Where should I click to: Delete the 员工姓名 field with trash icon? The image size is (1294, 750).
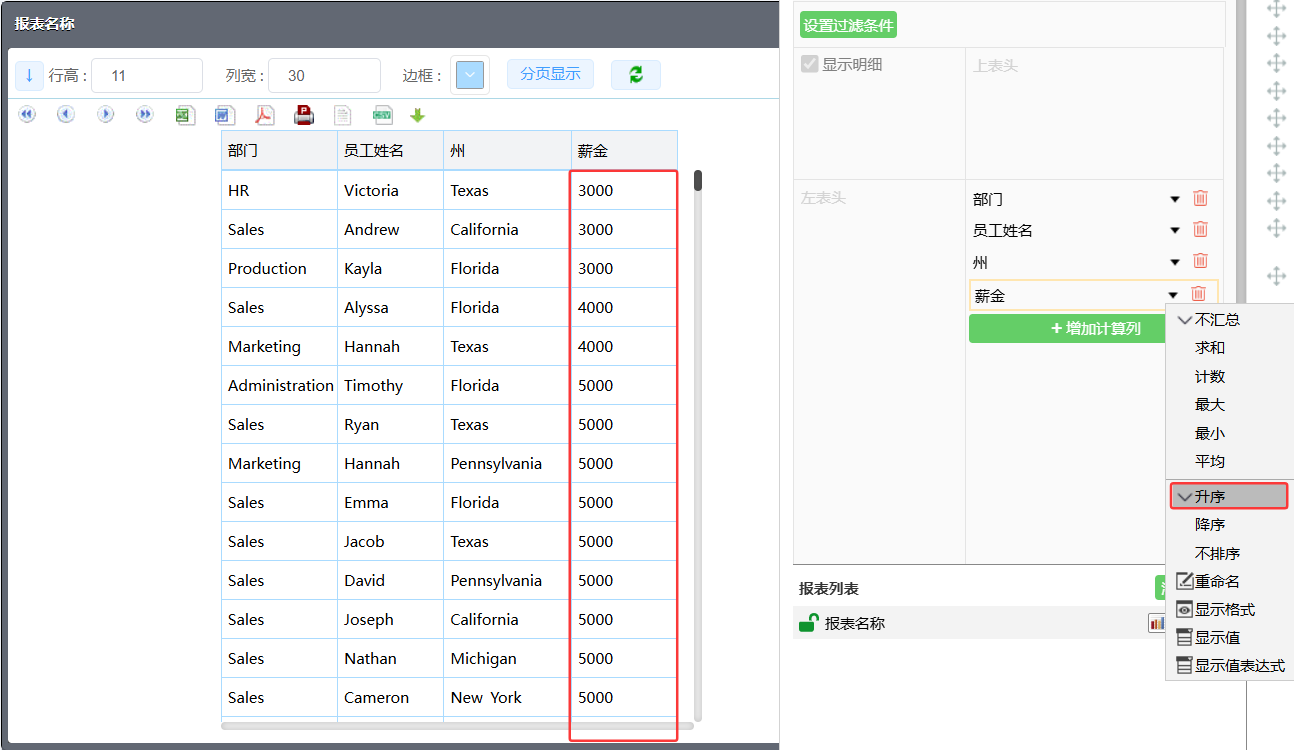(1201, 230)
